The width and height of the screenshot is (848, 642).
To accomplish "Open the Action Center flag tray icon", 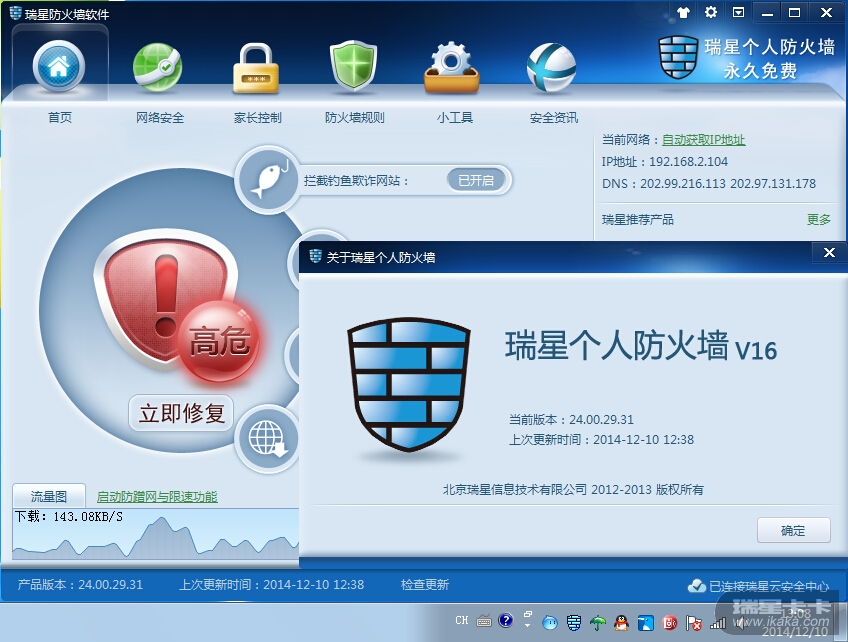I will (693, 623).
